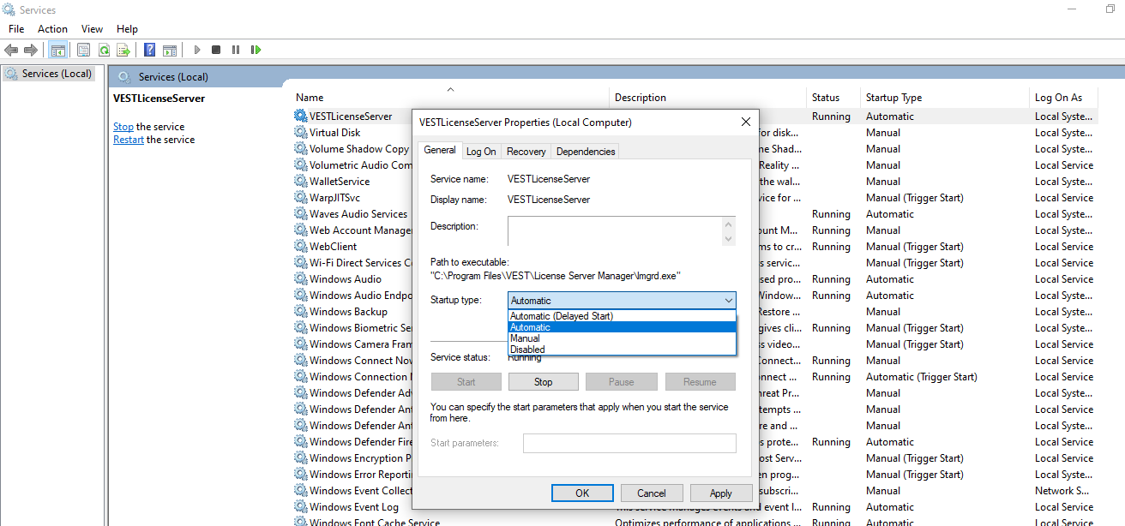
Task: Sort by the Log On As column header
Action: point(1064,98)
